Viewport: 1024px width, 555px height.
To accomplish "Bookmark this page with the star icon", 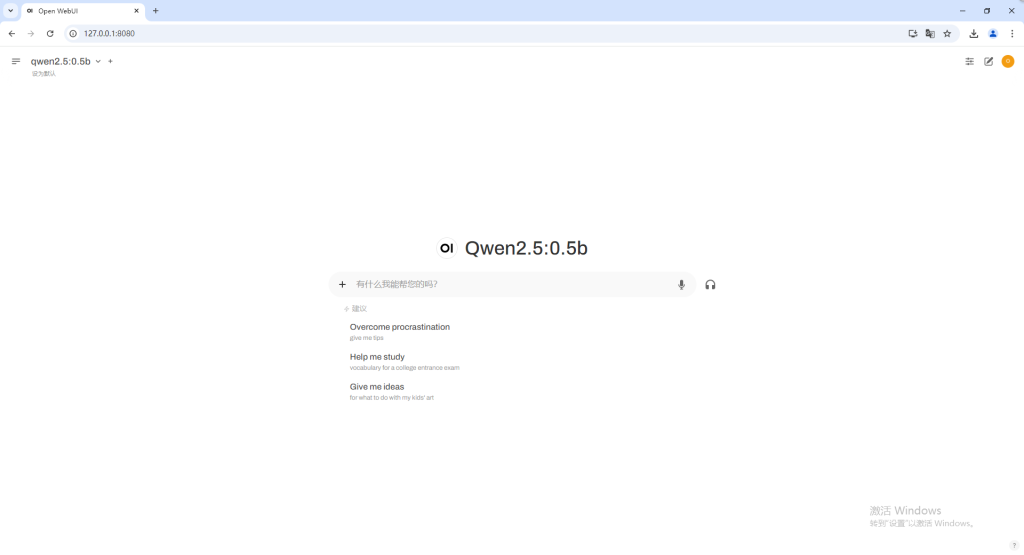I will click(947, 33).
